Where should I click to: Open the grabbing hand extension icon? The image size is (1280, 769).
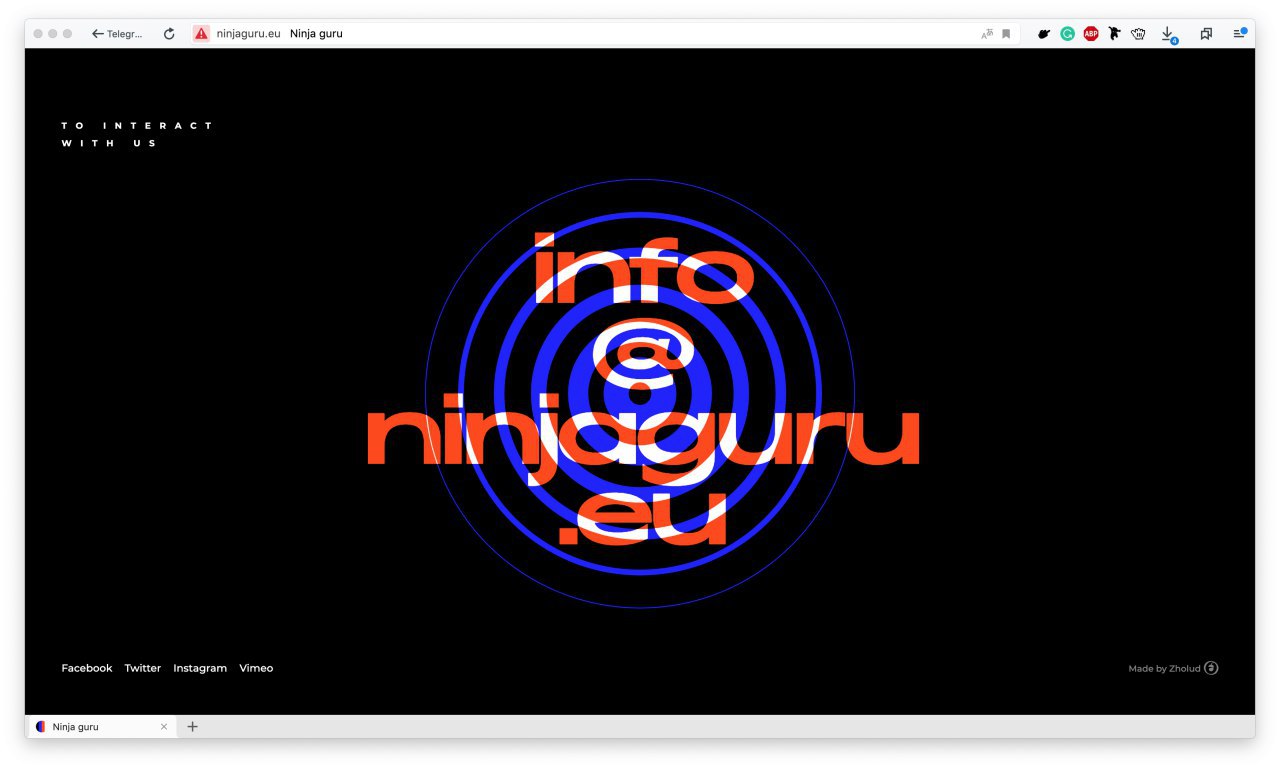[x=1138, y=34]
